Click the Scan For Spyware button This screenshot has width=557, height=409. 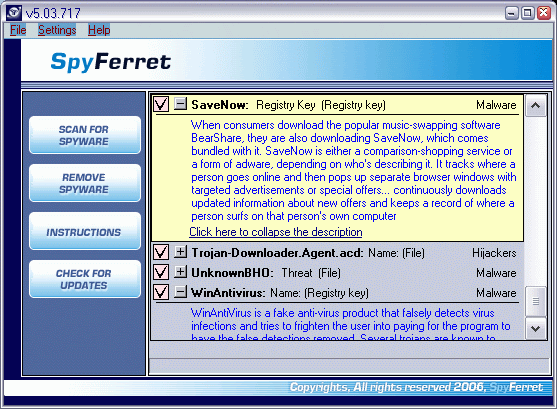85,135
